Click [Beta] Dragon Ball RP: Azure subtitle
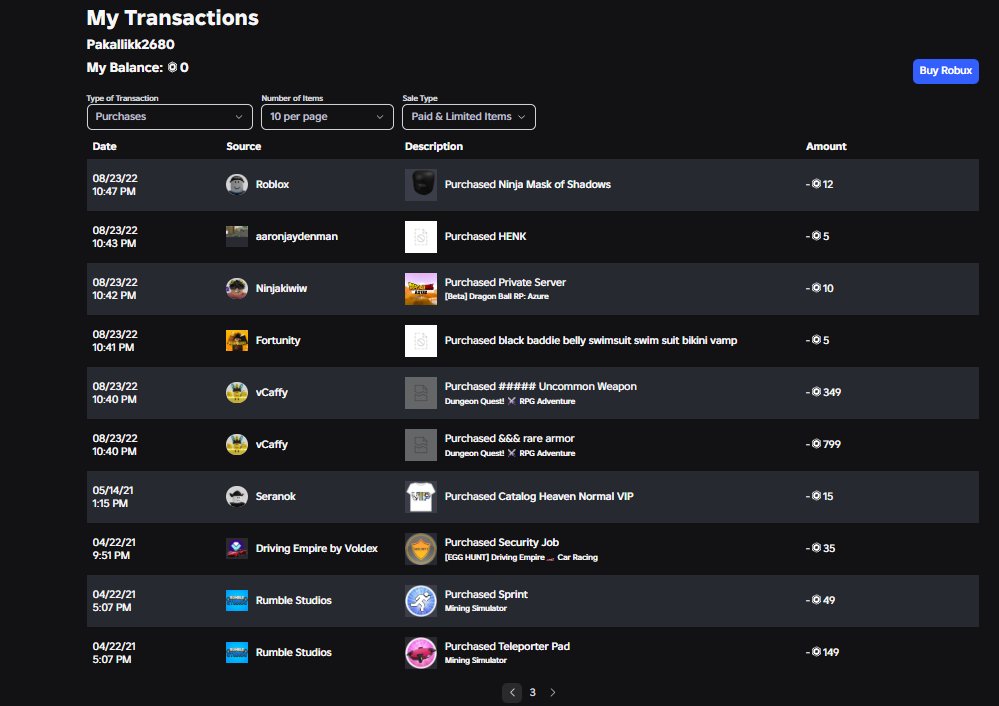The width and height of the screenshot is (999, 706). coord(496,296)
